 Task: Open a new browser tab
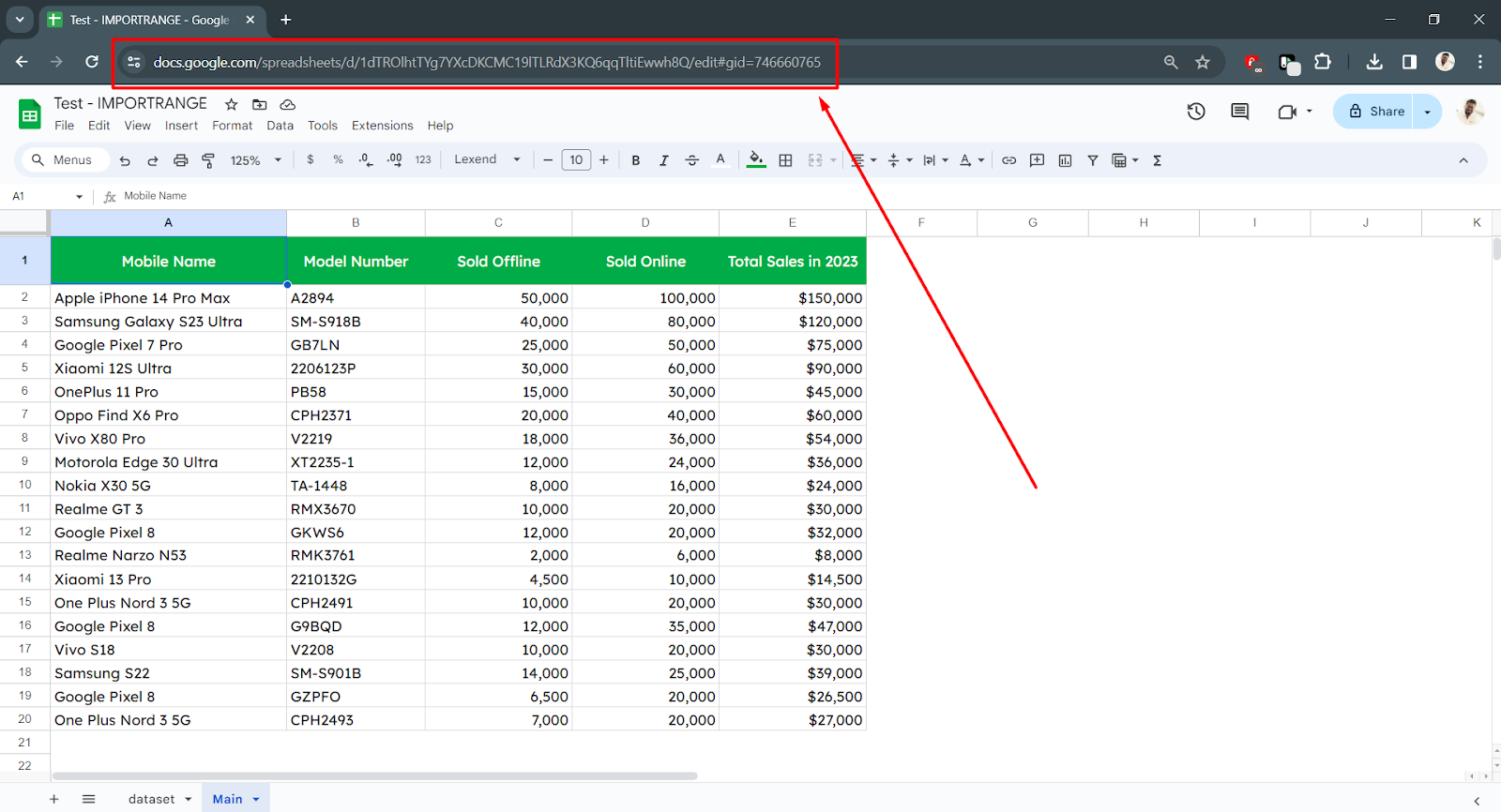[285, 20]
